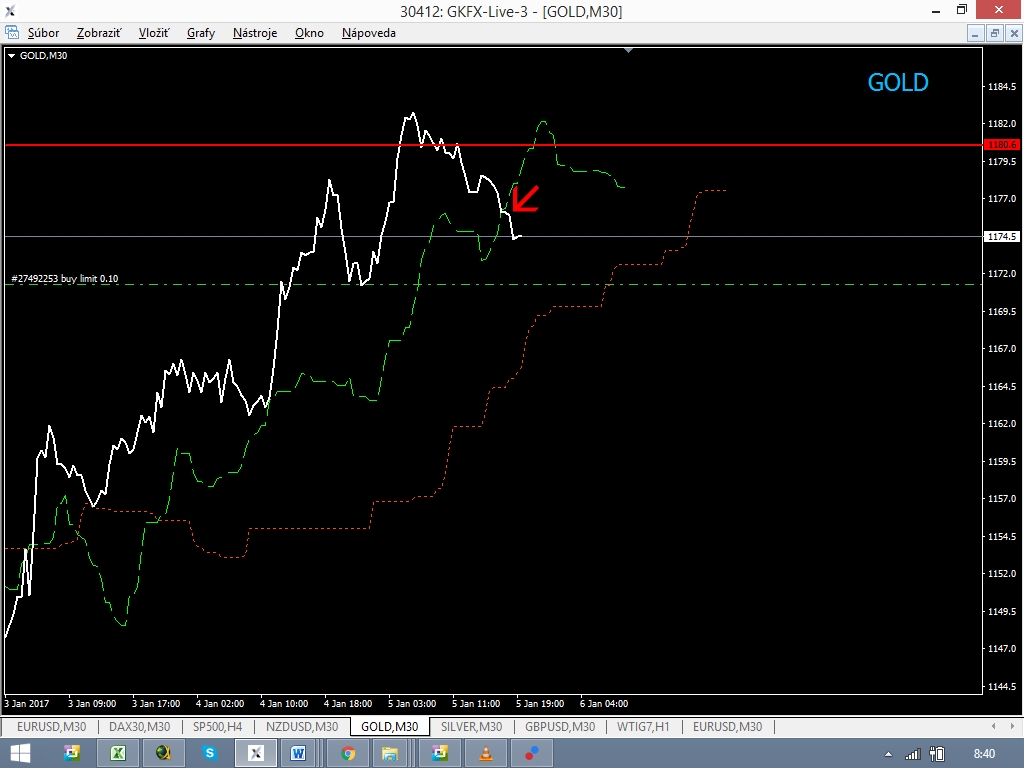Click the chart tabs left scroll arrow

(x=993, y=726)
